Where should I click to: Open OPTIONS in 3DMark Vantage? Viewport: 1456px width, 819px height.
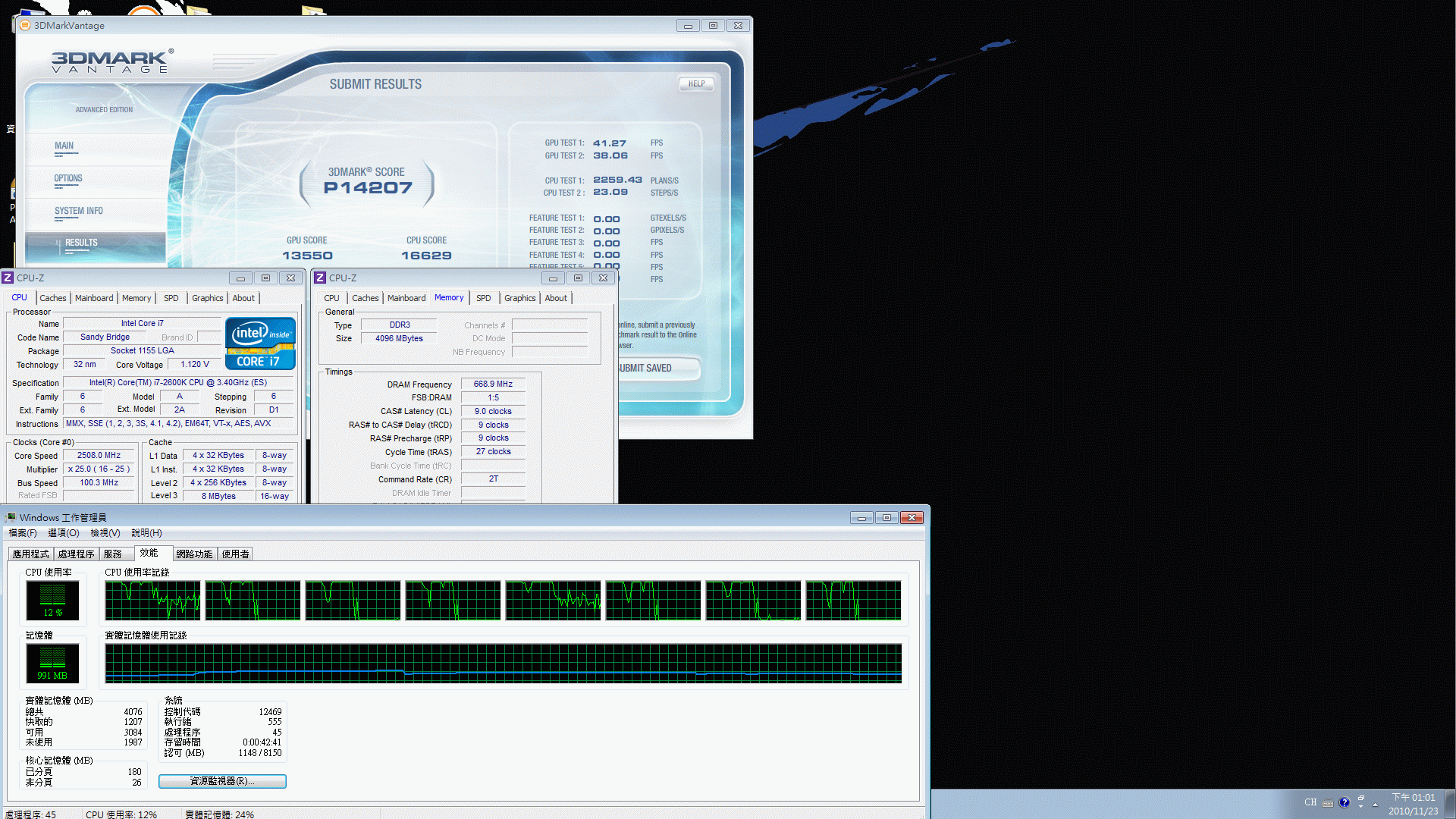[x=68, y=178]
